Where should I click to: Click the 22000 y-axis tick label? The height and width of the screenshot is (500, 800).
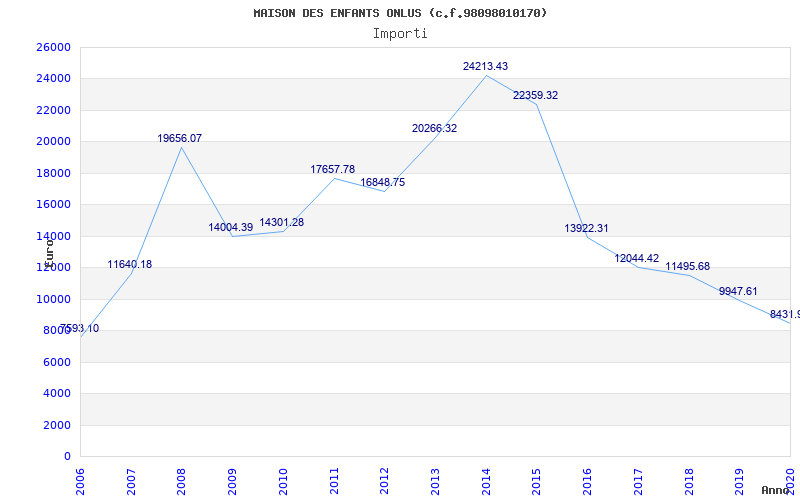(x=53, y=110)
